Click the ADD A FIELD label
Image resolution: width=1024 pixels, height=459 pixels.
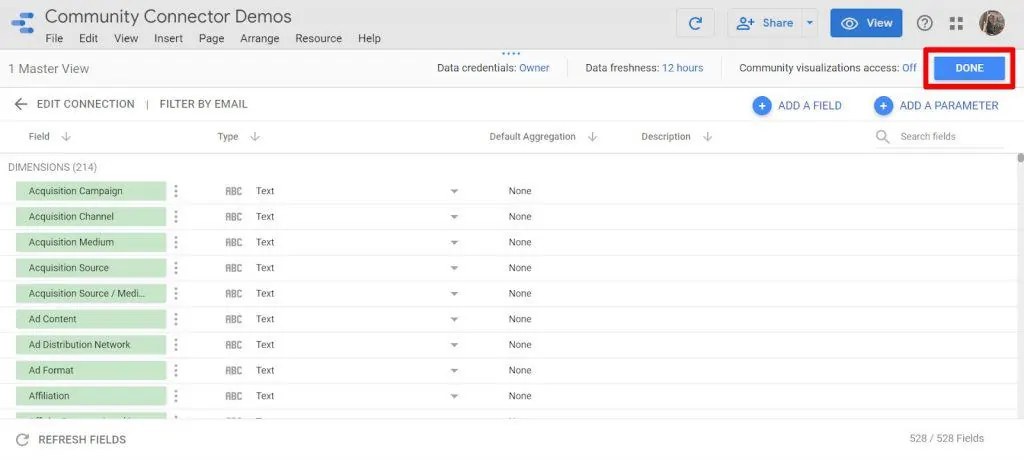tap(810, 106)
